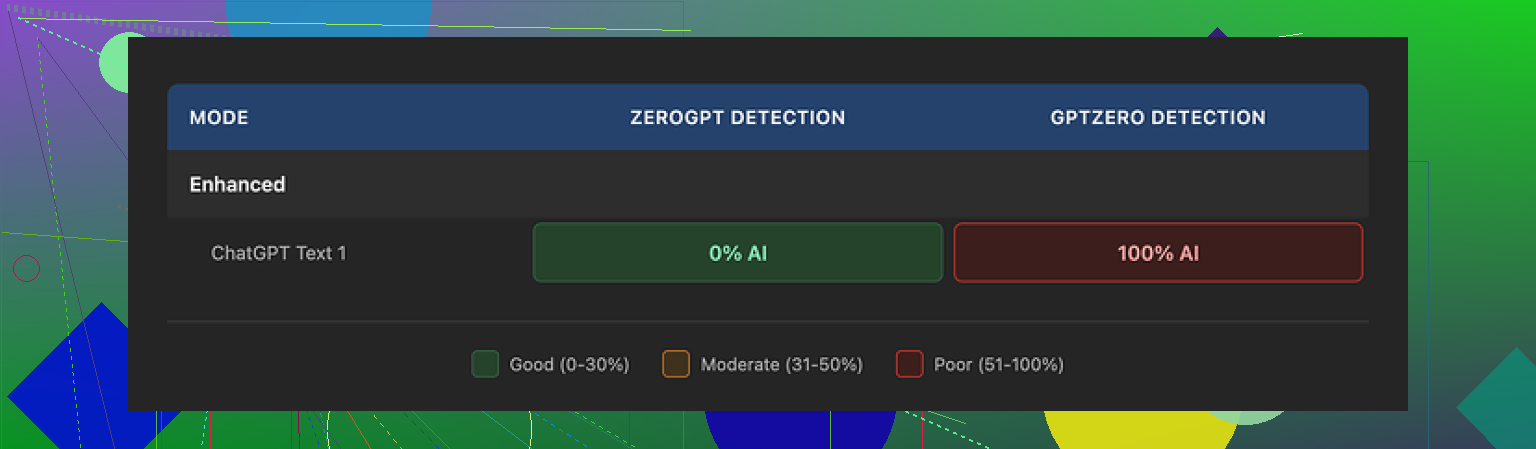Select the Enhanced mode group row
Screen dimensions: 1536x449
click(238, 185)
